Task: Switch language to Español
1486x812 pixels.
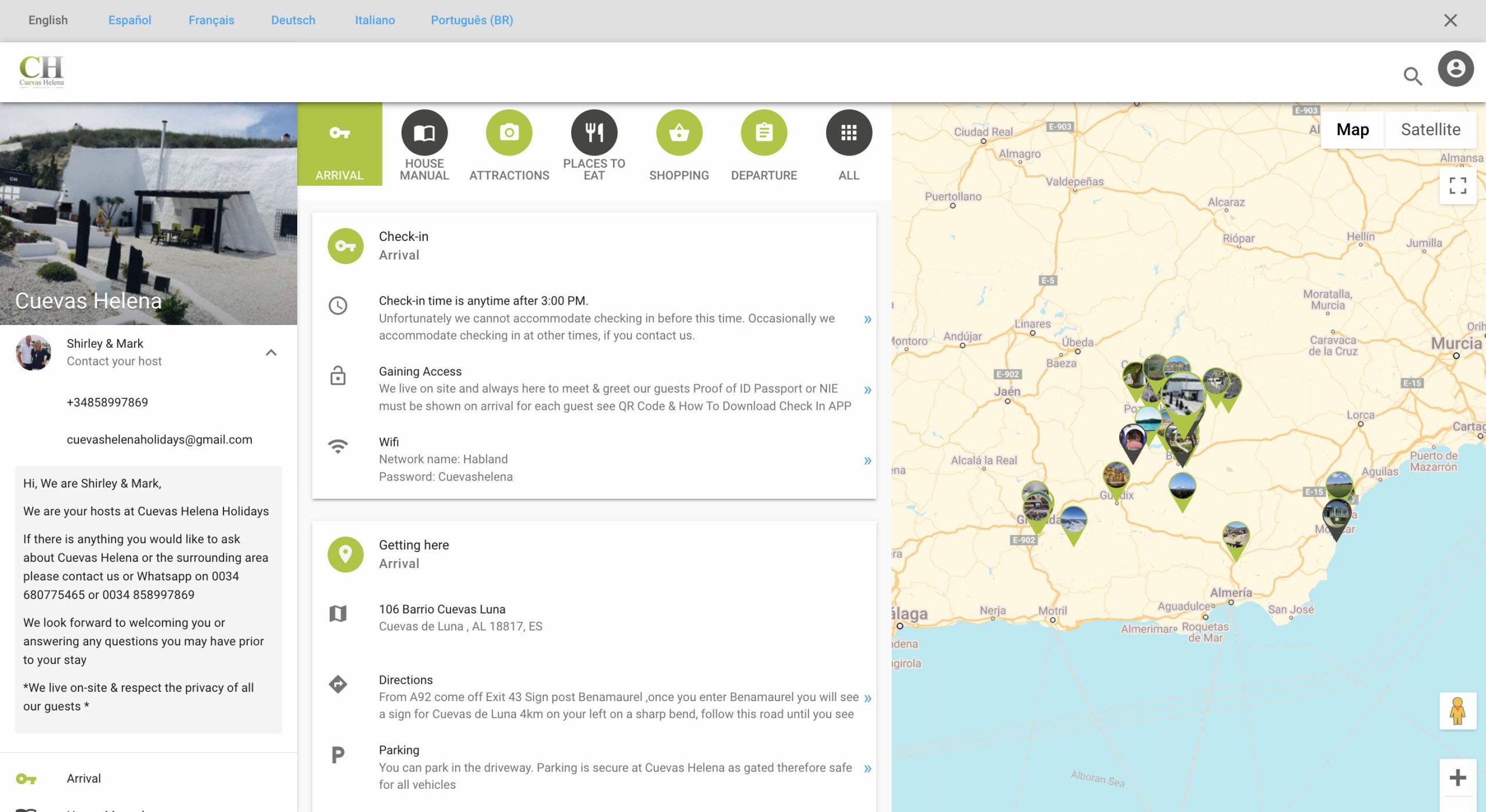Action: pos(129,20)
